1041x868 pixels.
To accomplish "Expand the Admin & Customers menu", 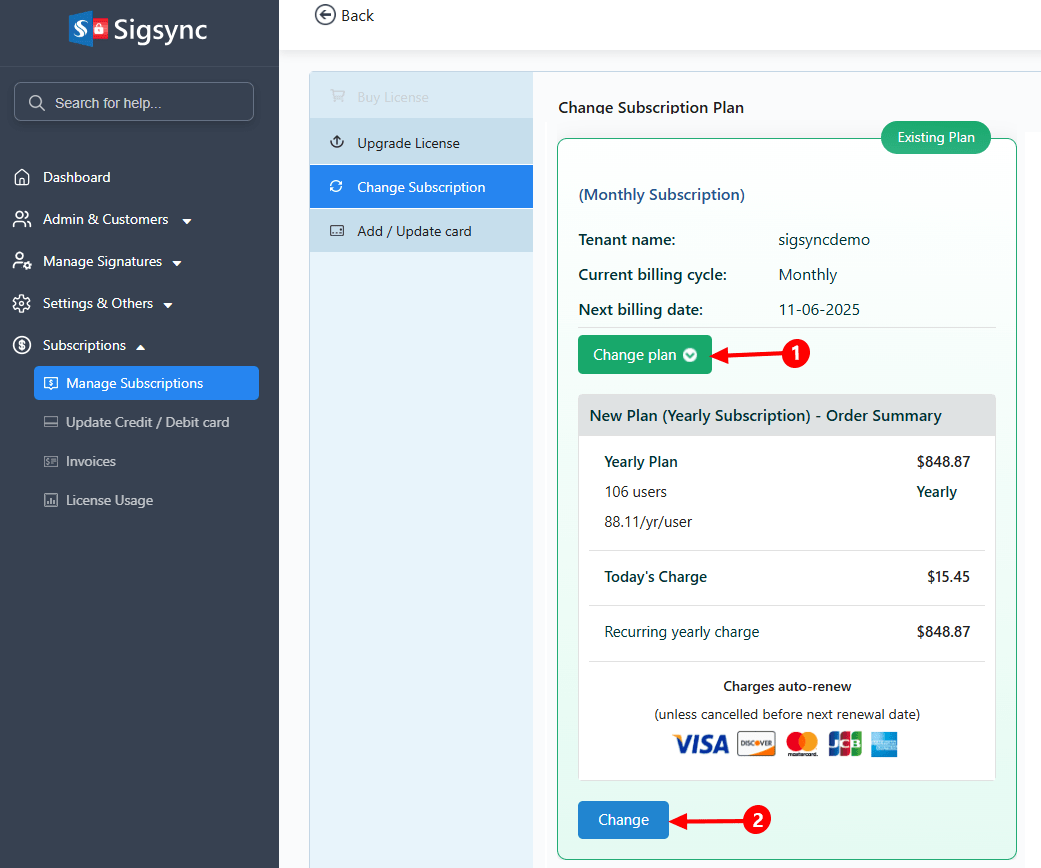I will (x=186, y=220).
